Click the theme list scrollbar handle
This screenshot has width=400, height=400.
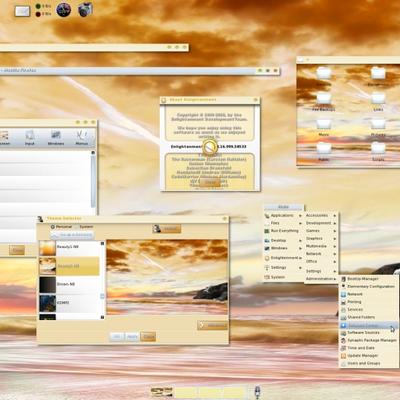tap(102, 296)
